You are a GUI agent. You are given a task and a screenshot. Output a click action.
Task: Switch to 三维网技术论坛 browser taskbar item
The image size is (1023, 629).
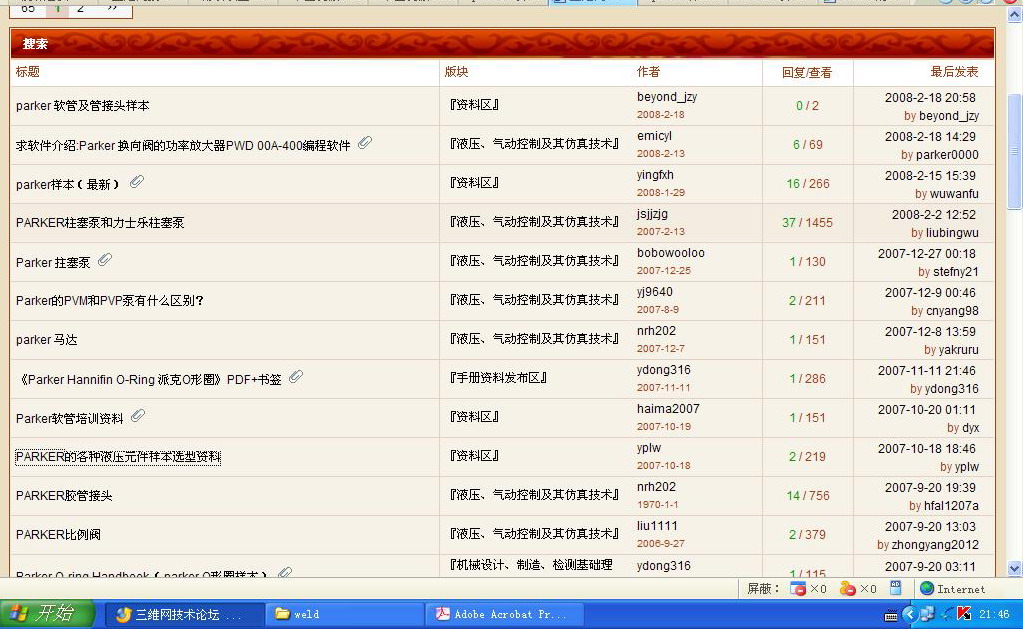[x=184, y=614]
